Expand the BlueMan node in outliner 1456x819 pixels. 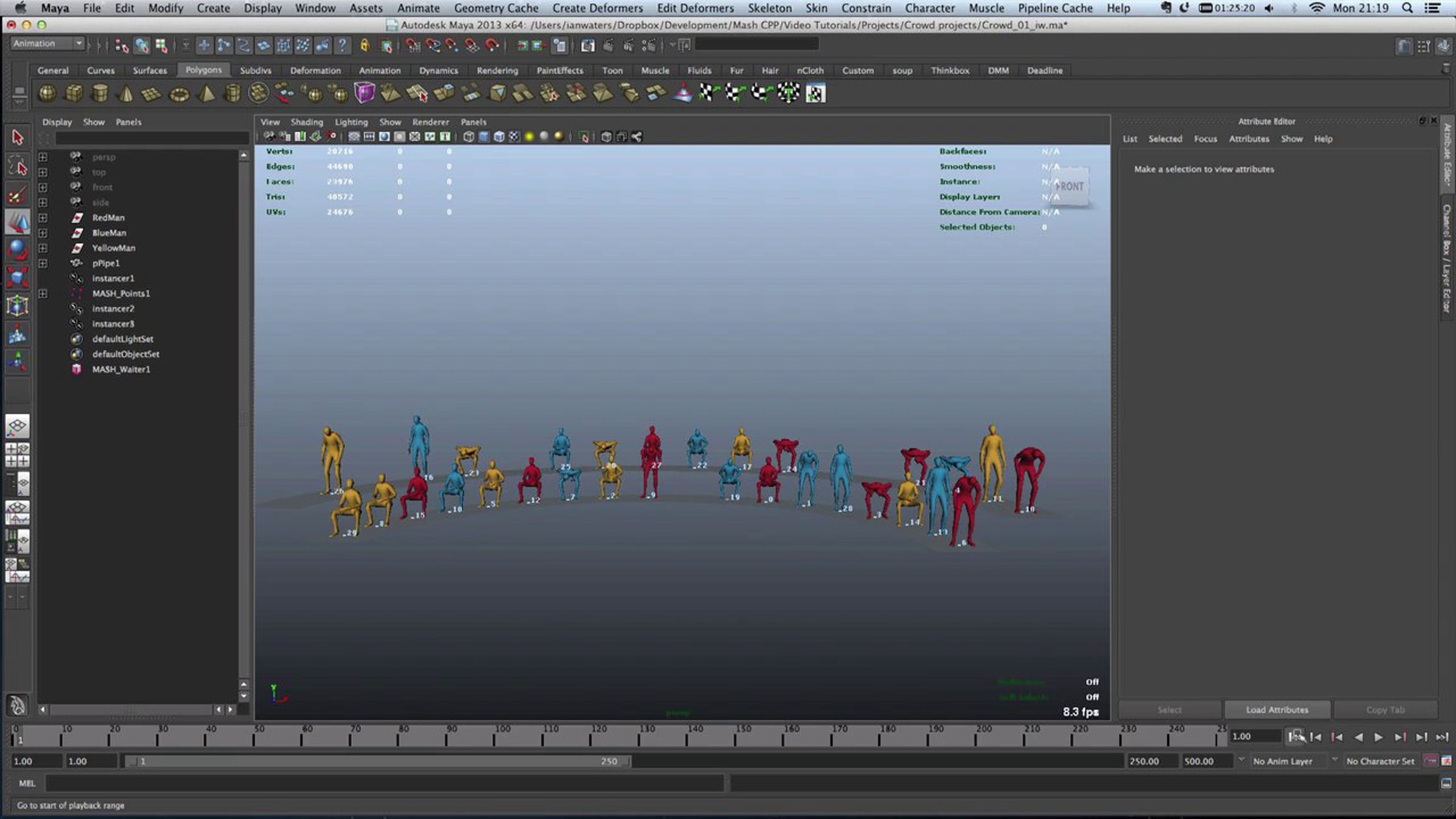[x=42, y=233]
